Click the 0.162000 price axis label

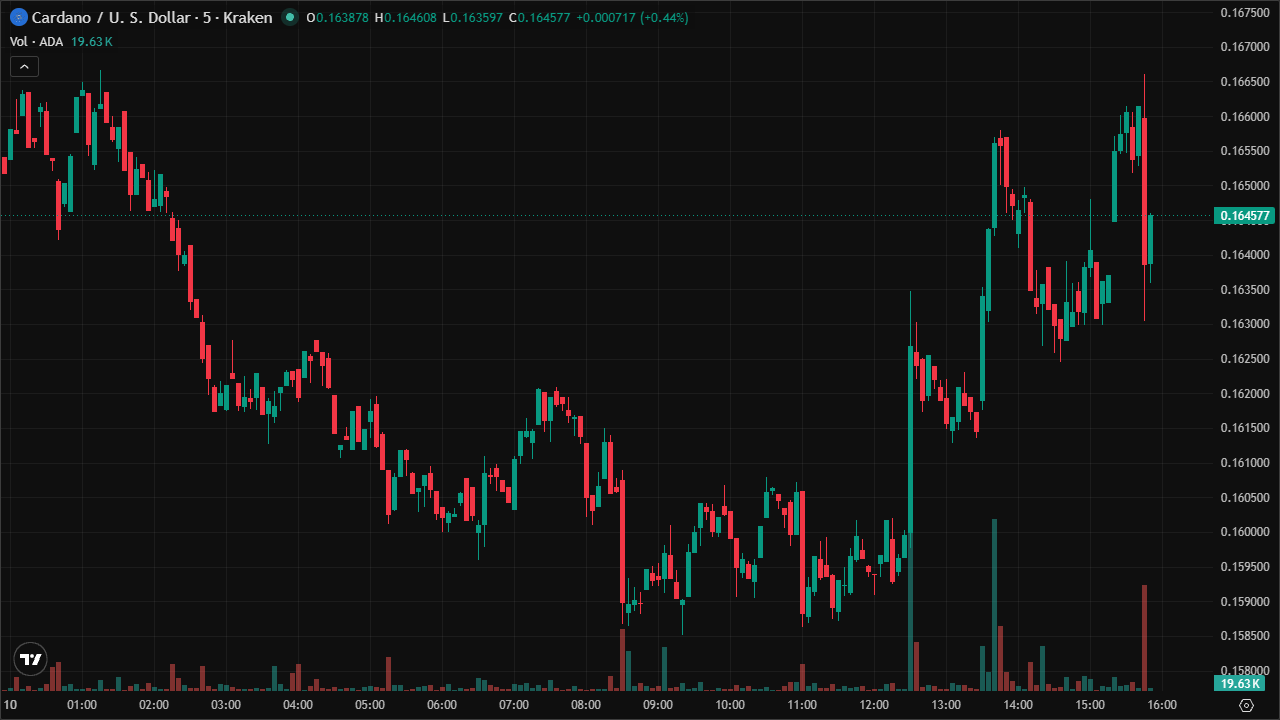pos(1245,394)
